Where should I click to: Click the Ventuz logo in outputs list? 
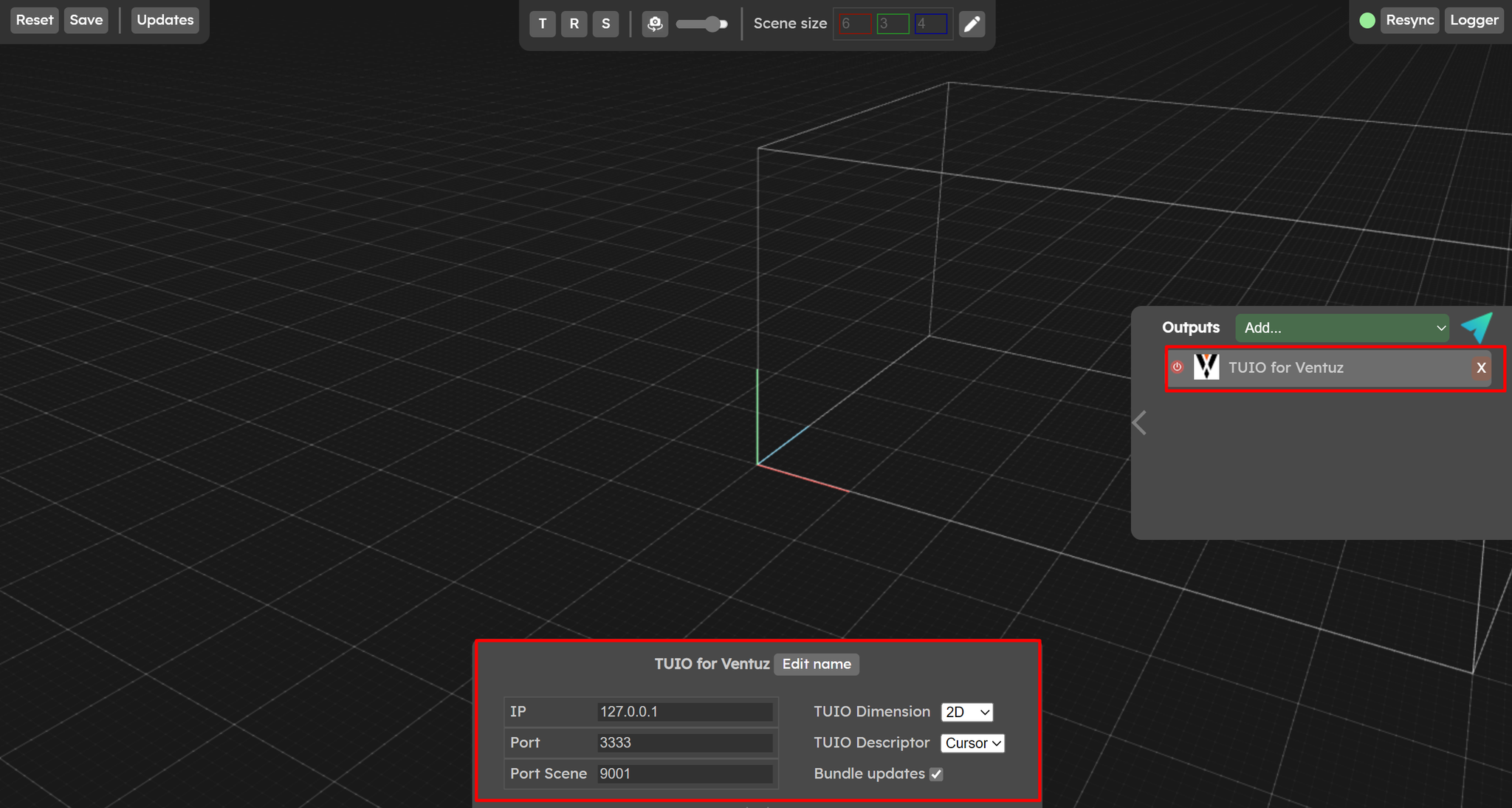[1206, 367]
